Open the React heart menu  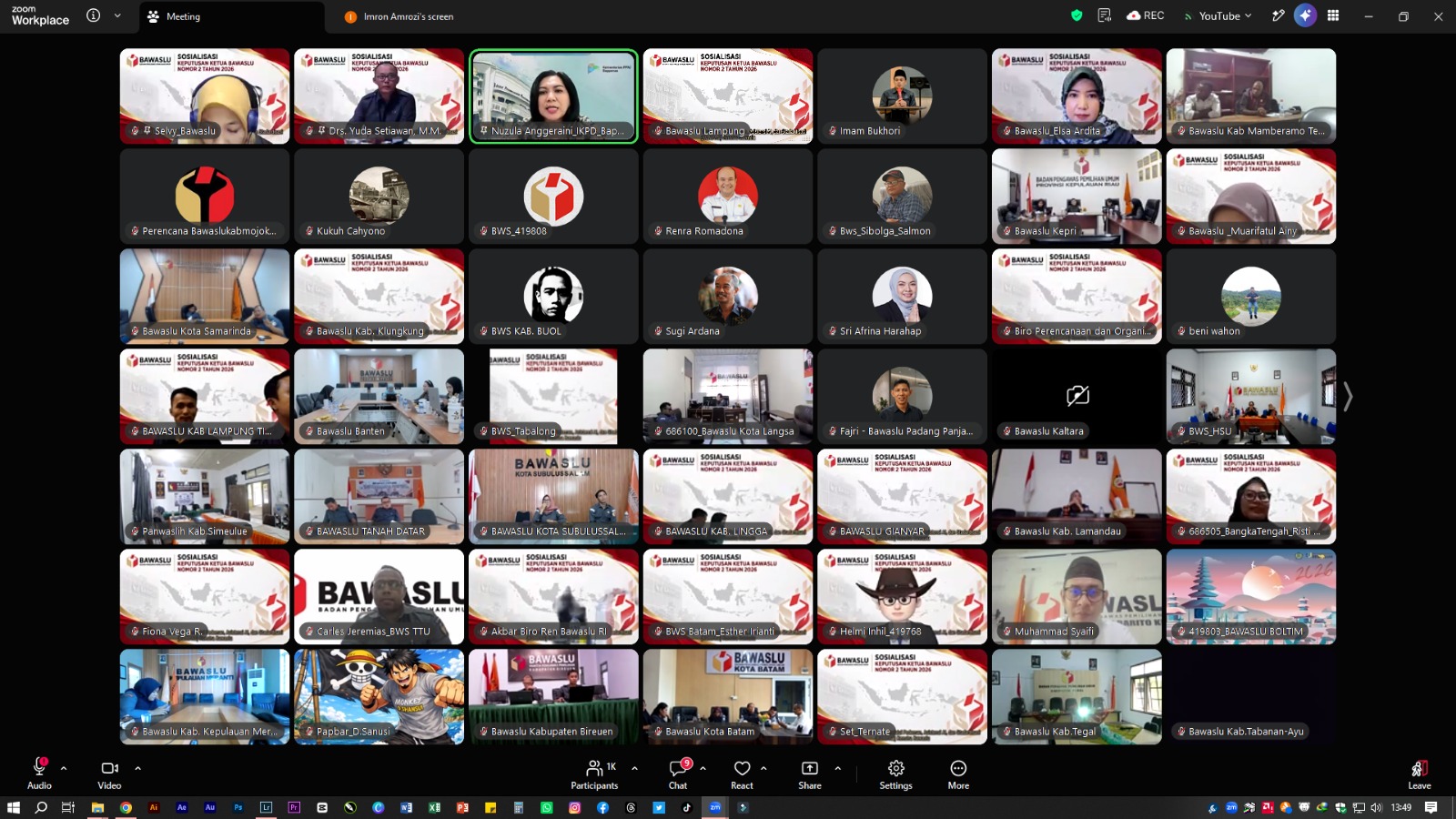click(x=742, y=774)
